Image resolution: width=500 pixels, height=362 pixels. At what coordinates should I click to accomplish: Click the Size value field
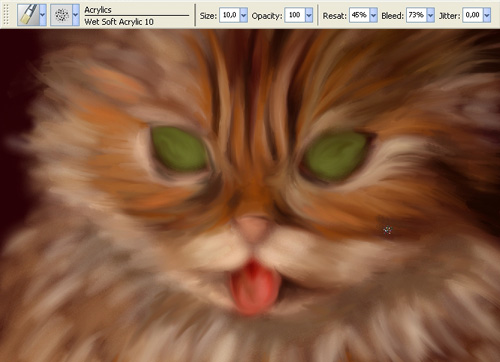(x=229, y=15)
